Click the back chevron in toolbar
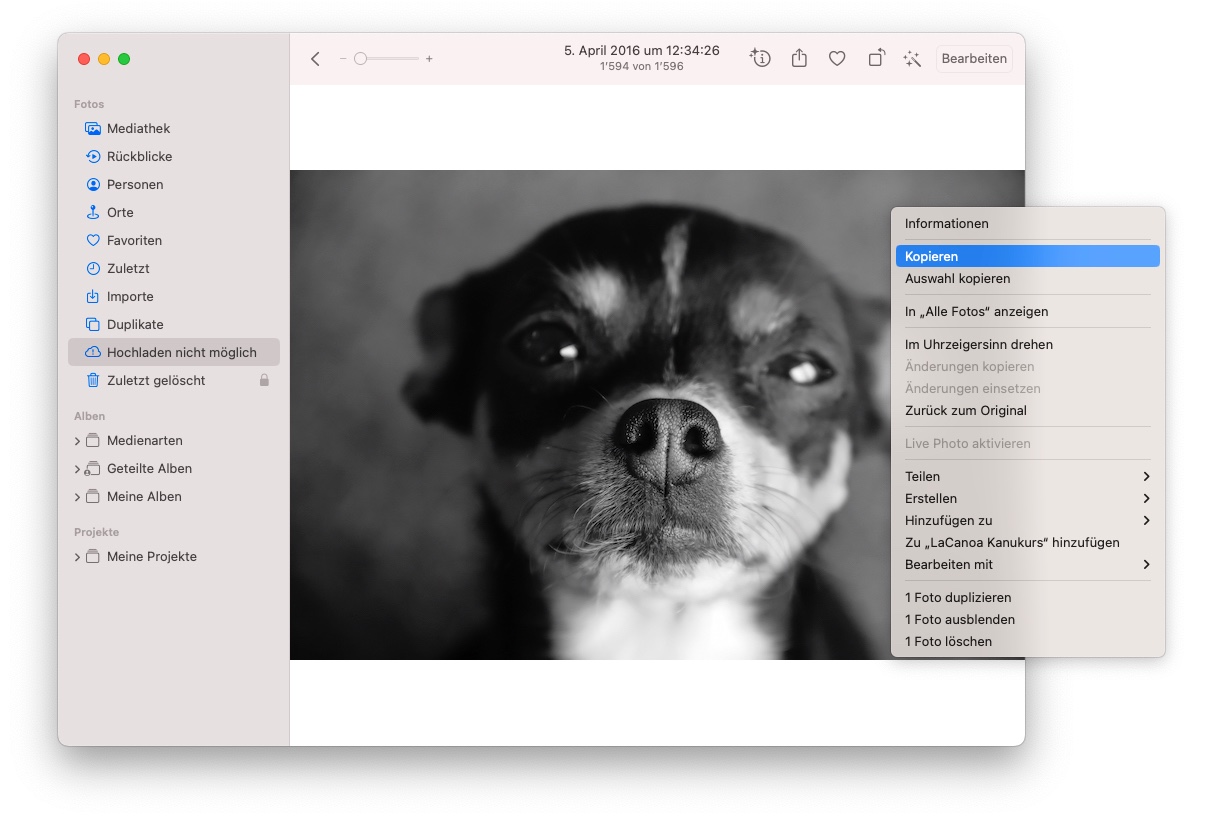 pyautogui.click(x=315, y=59)
